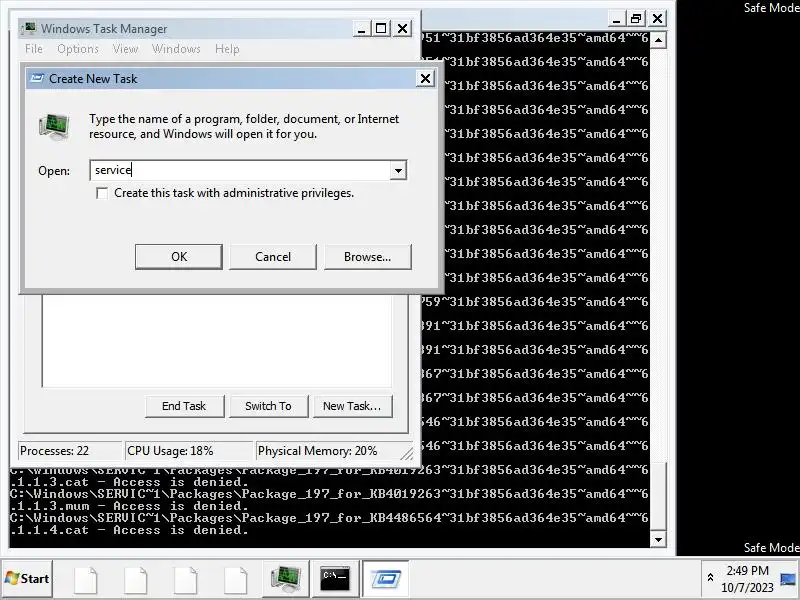800x600 pixels.
Task: Minimize the Windows Task Manager window
Action: (x=361, y=29)
